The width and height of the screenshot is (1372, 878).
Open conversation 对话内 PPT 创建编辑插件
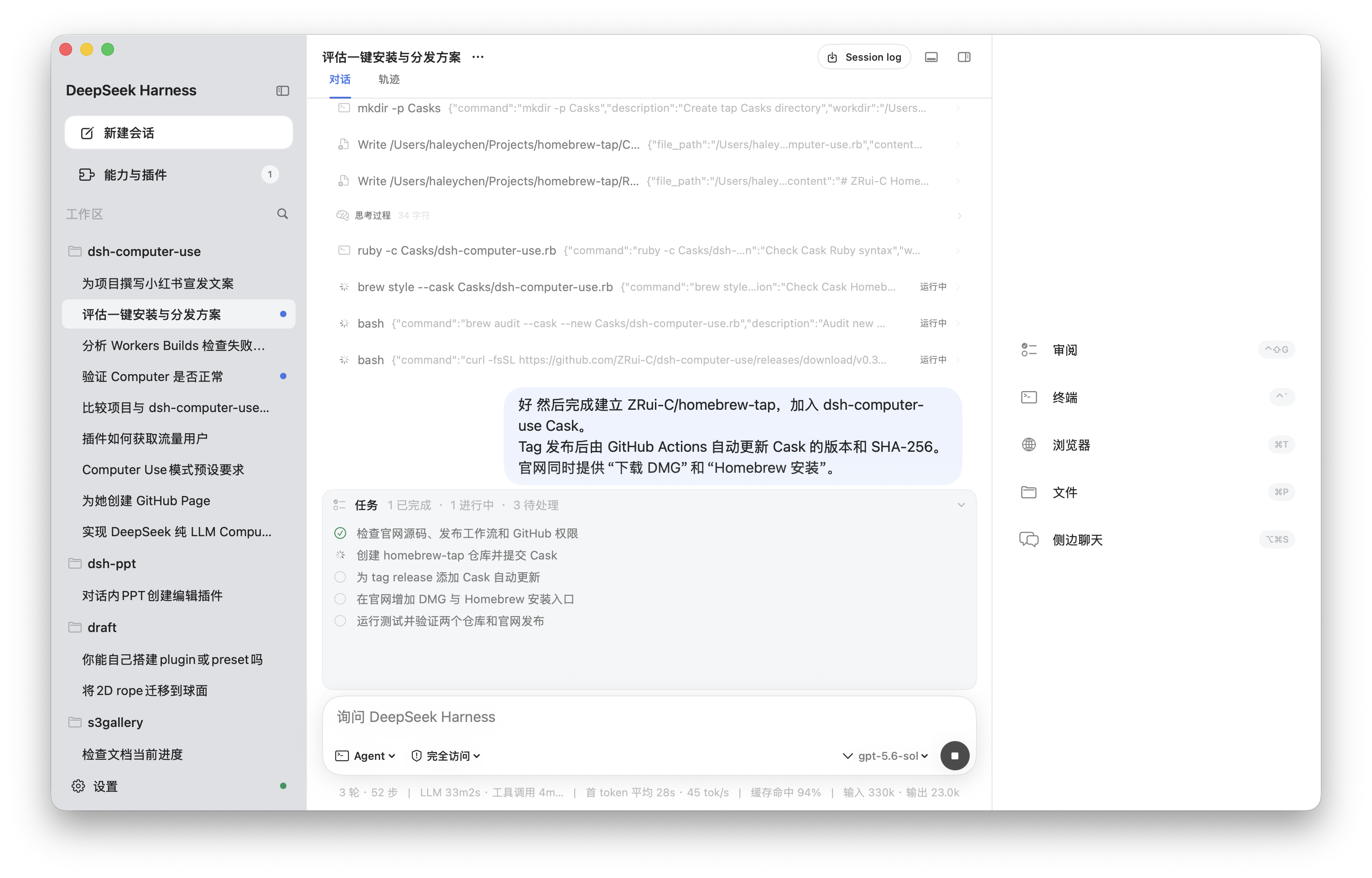tap(178, 595)
